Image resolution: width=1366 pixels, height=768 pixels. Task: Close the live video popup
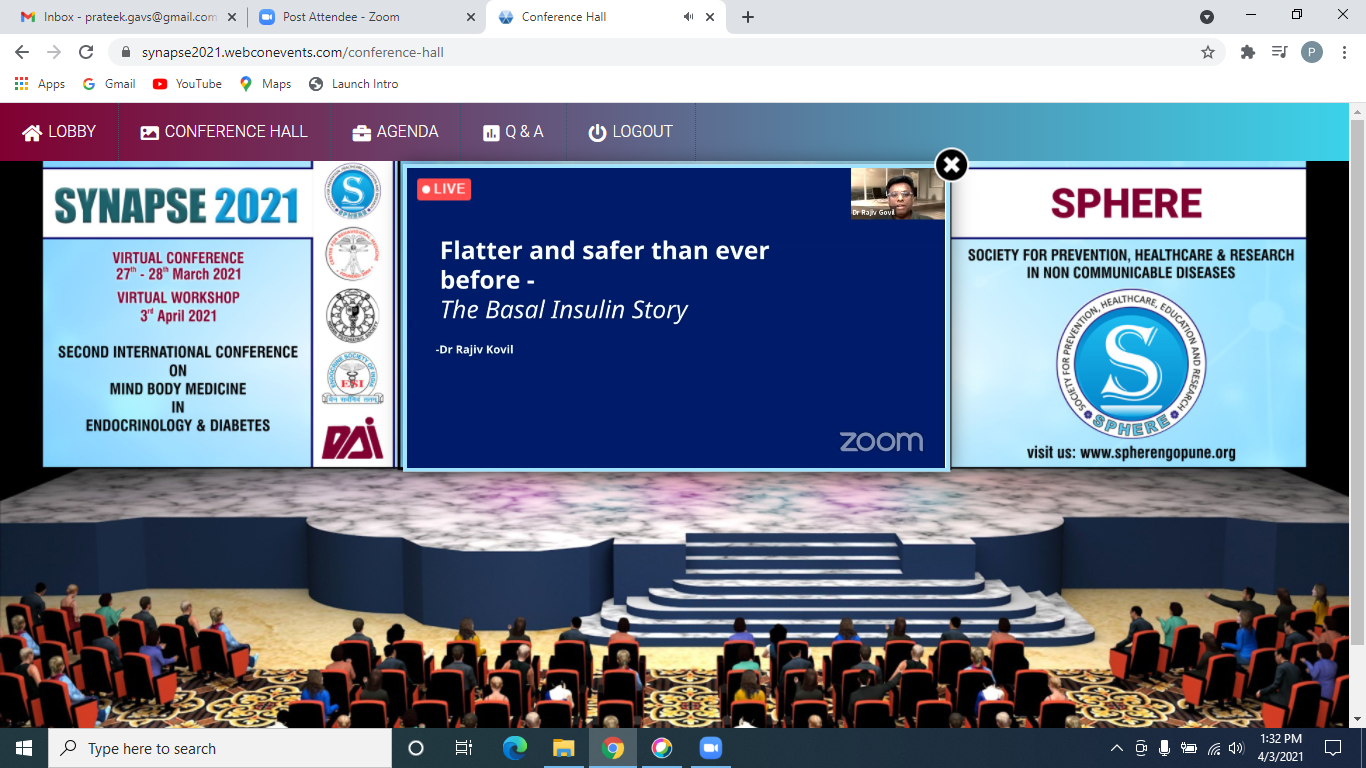coord(951,165)
